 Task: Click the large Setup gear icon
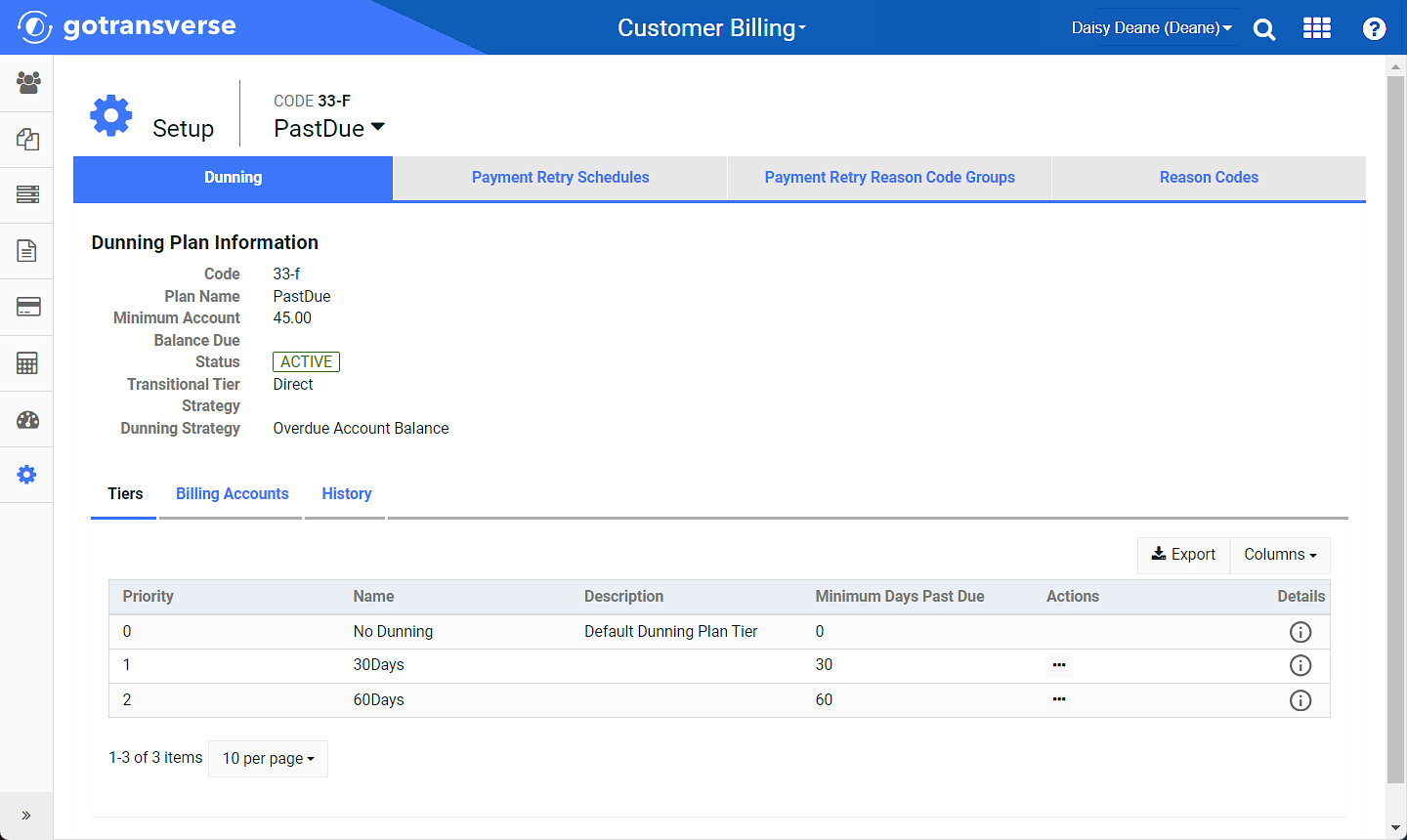point(111,116)
